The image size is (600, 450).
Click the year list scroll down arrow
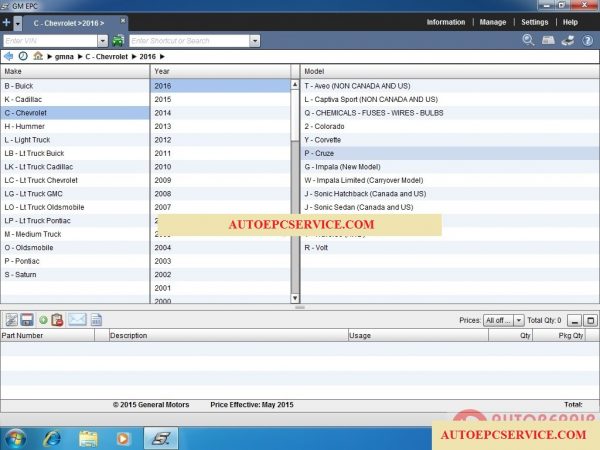click(x=295, y=298)
